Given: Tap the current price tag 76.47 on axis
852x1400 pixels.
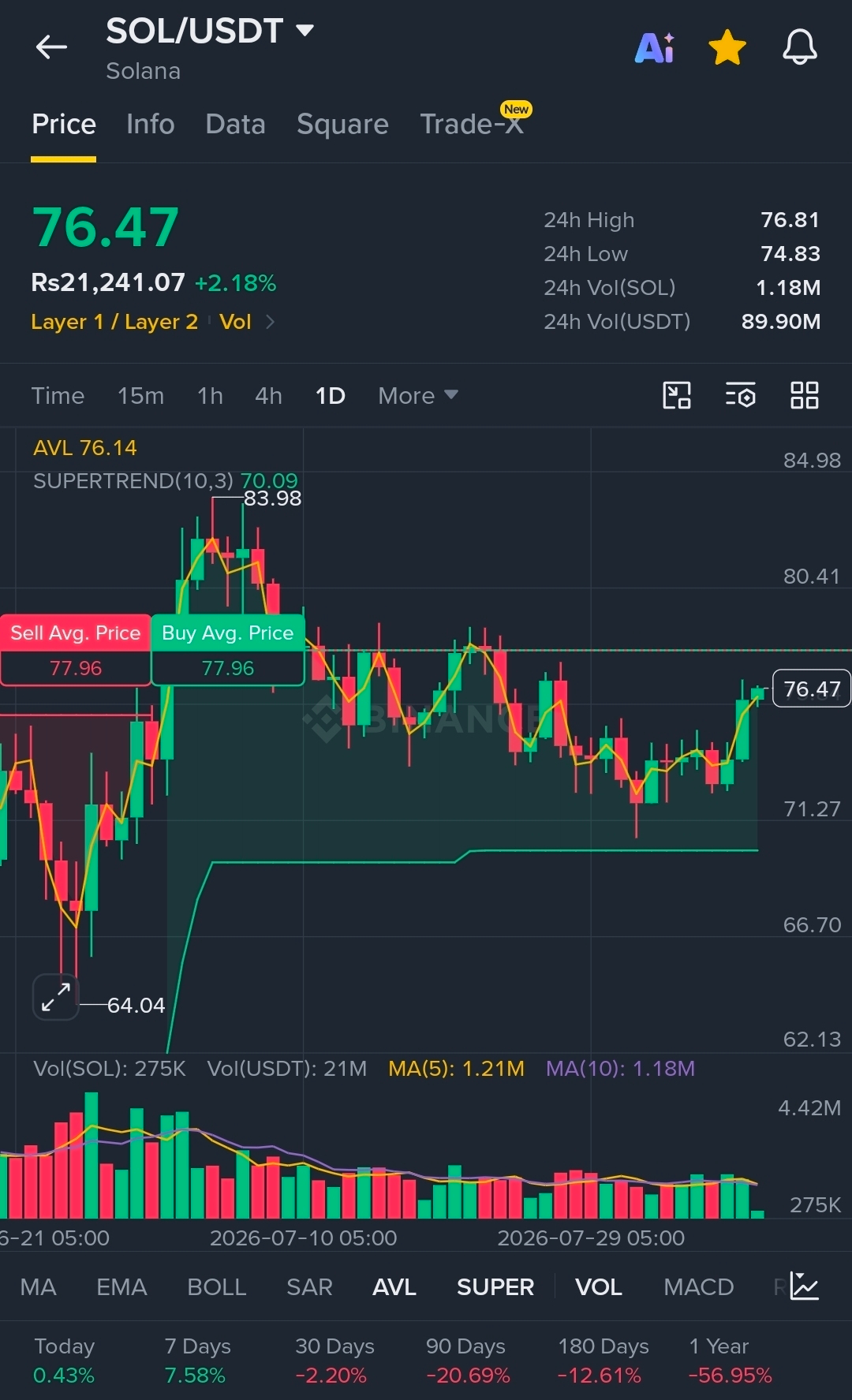Looking at the screenshot, I should [x=812, y=689].
